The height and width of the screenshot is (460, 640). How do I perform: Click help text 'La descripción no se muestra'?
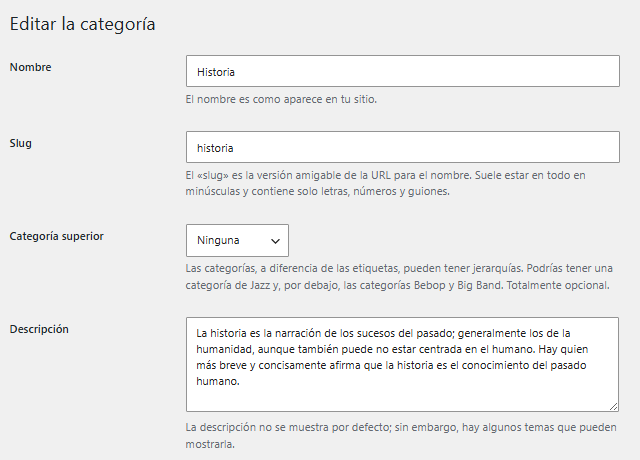point(401,436)
